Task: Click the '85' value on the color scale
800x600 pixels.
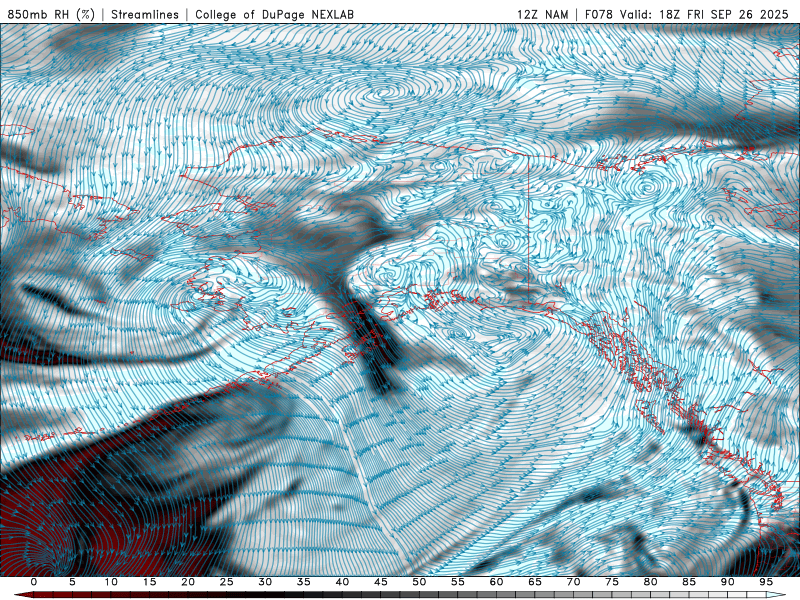Action: (x=689, y=582)
